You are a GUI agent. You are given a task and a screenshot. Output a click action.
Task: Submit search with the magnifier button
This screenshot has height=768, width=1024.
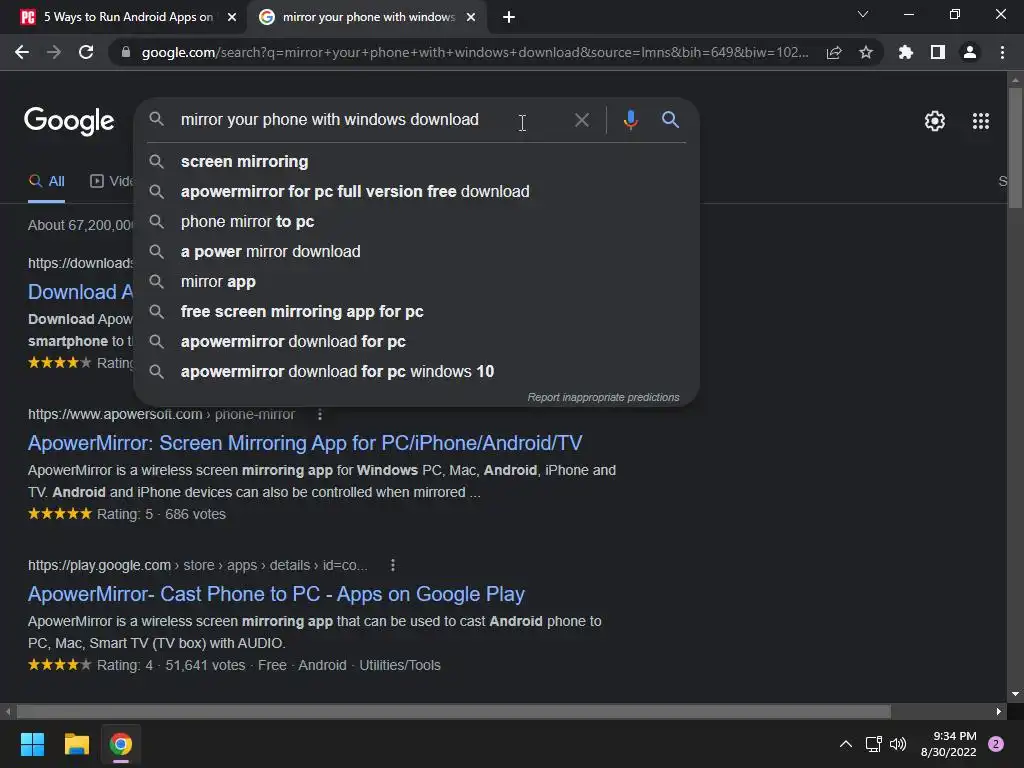(x=671, y=120)
